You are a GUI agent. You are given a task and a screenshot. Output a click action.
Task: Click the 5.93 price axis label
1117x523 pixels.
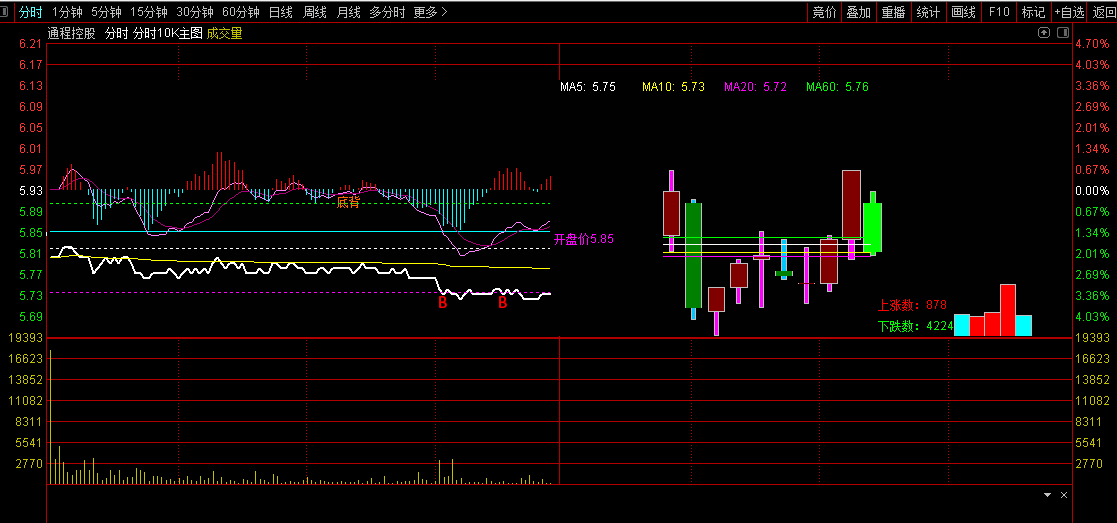[31, 191]
